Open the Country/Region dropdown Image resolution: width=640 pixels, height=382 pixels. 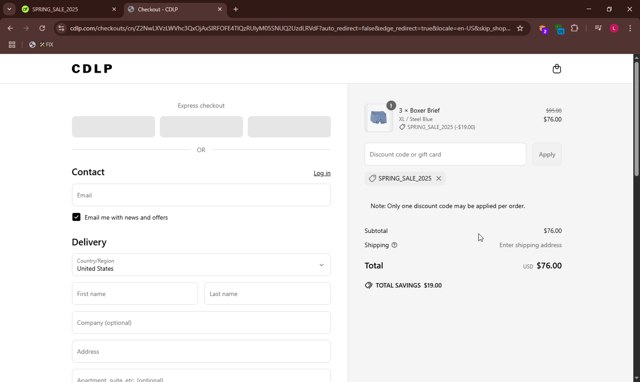(x=201, y=264)
